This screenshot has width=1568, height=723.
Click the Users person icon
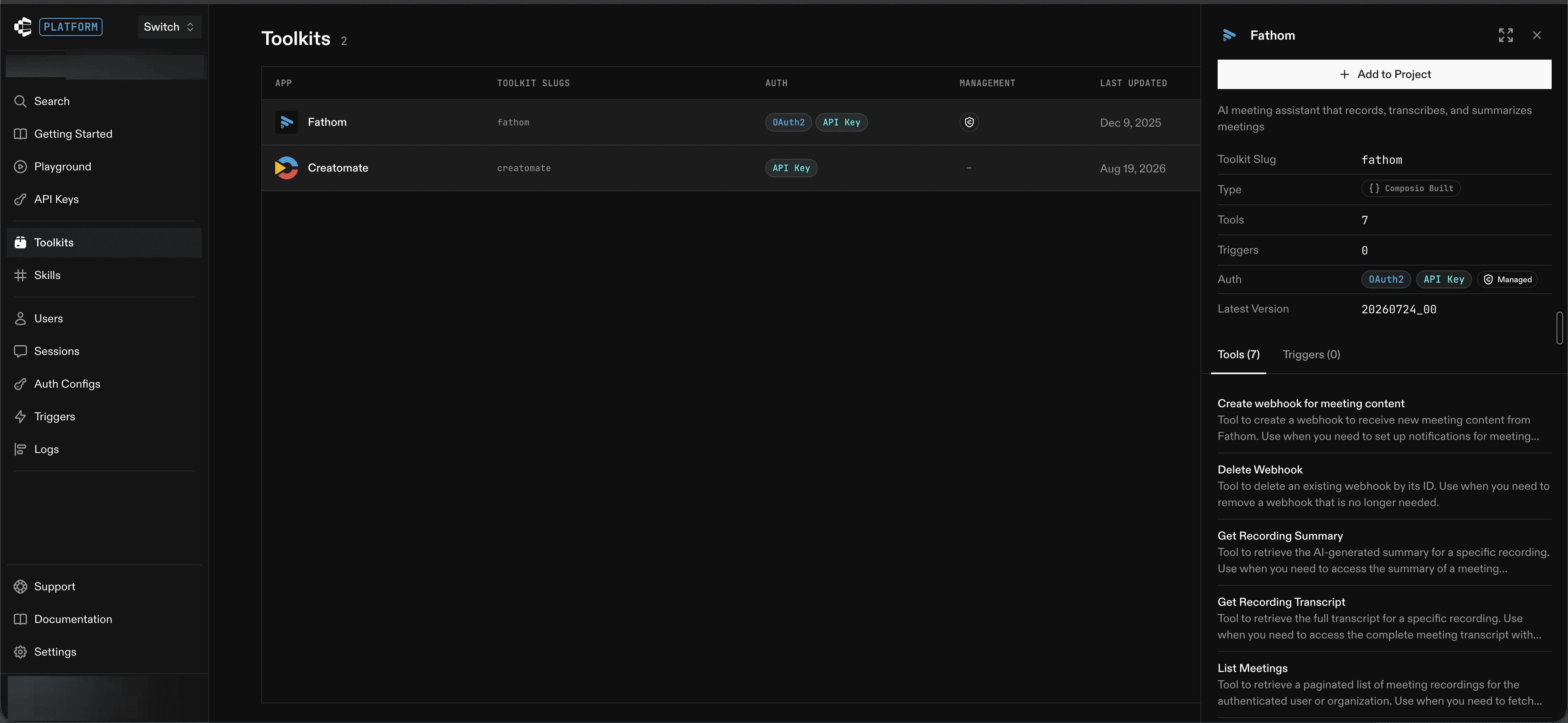[x=21, y=319]
